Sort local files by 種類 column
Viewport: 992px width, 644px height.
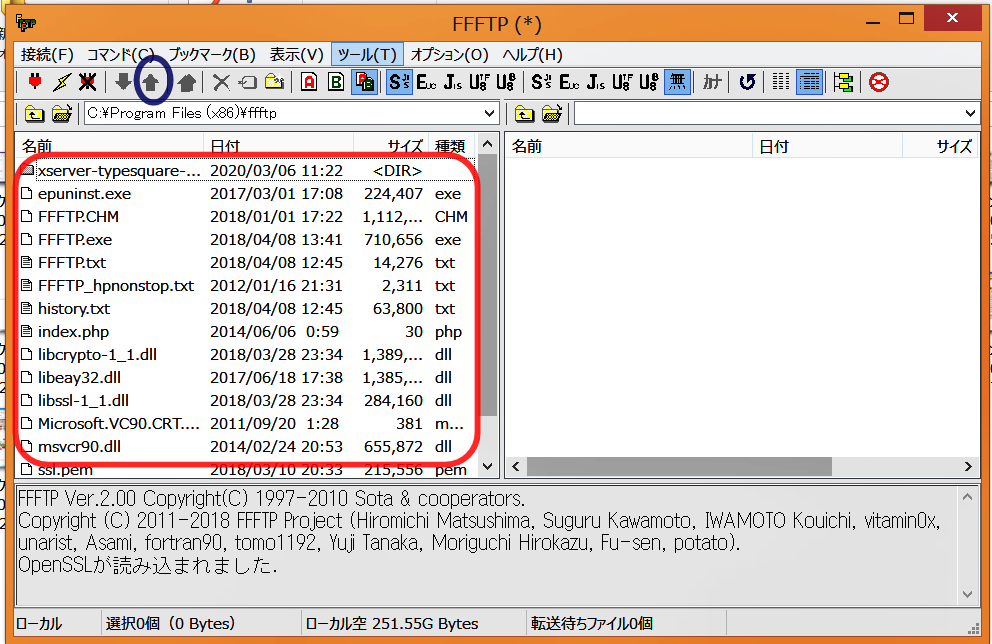coord(451,146)
